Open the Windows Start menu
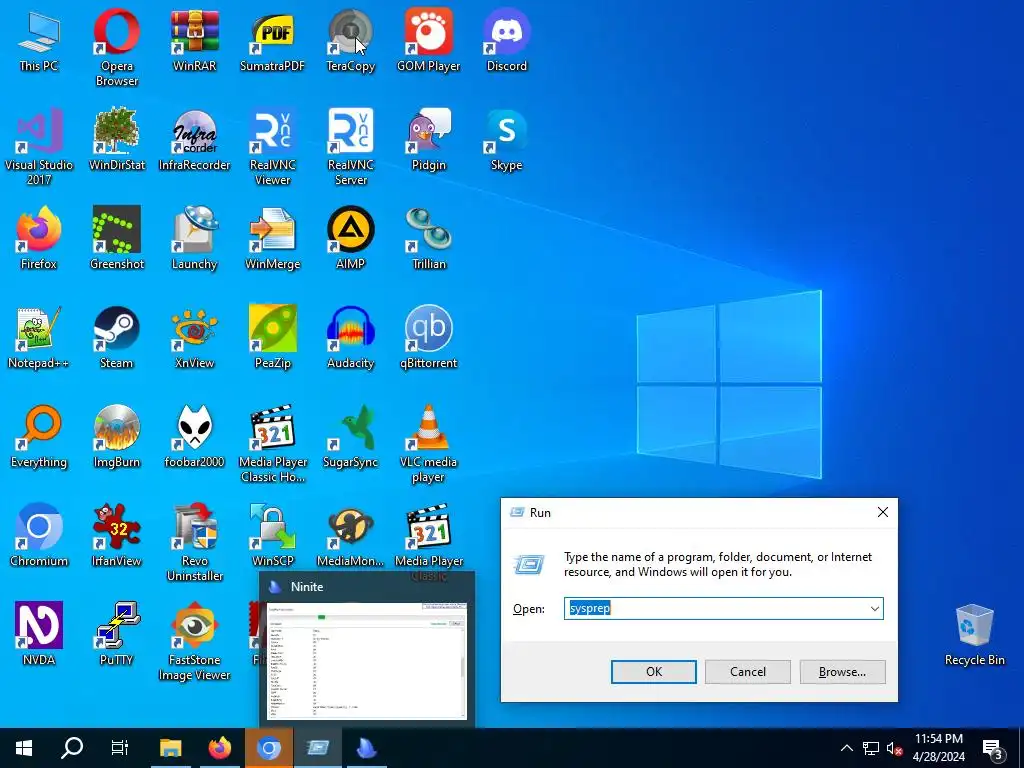The height and width of the screenshot is (768, 1024). (24, 748)
